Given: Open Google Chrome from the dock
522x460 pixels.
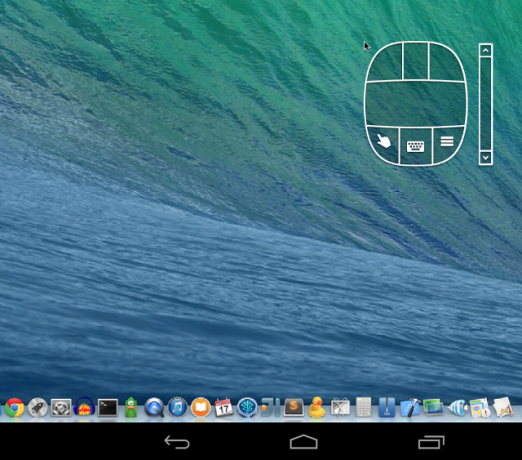Looking at the screenshot, I should coord(14,407).
